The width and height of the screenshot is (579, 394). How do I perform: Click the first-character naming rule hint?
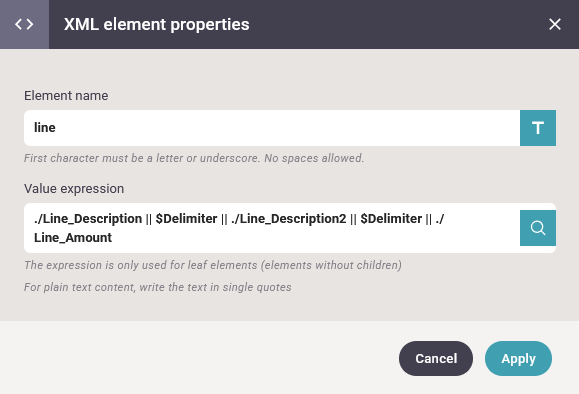[194, 158]
